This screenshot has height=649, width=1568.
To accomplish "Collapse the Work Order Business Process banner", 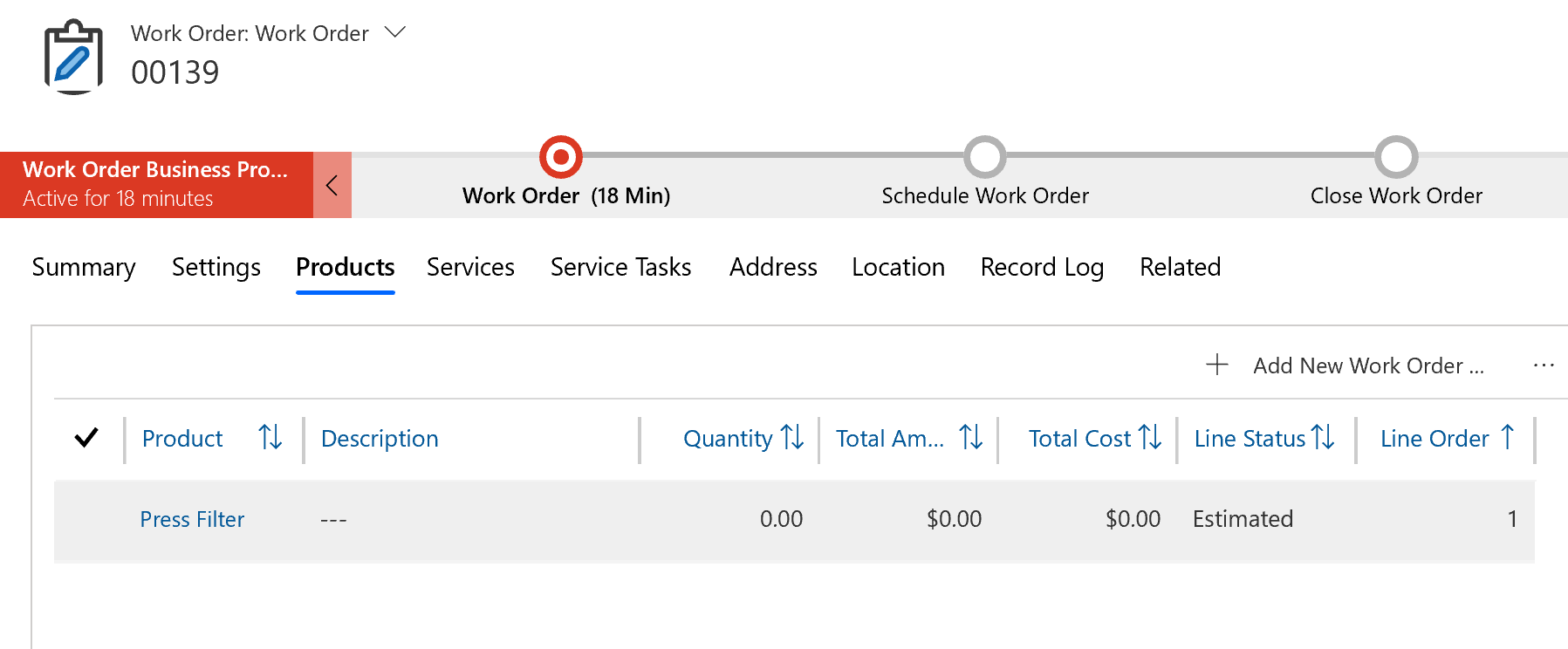I will pos(332,184).
